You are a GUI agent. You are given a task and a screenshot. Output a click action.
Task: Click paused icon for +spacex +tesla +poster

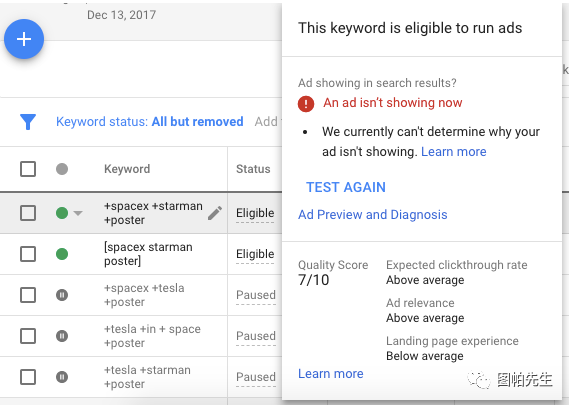62,295
